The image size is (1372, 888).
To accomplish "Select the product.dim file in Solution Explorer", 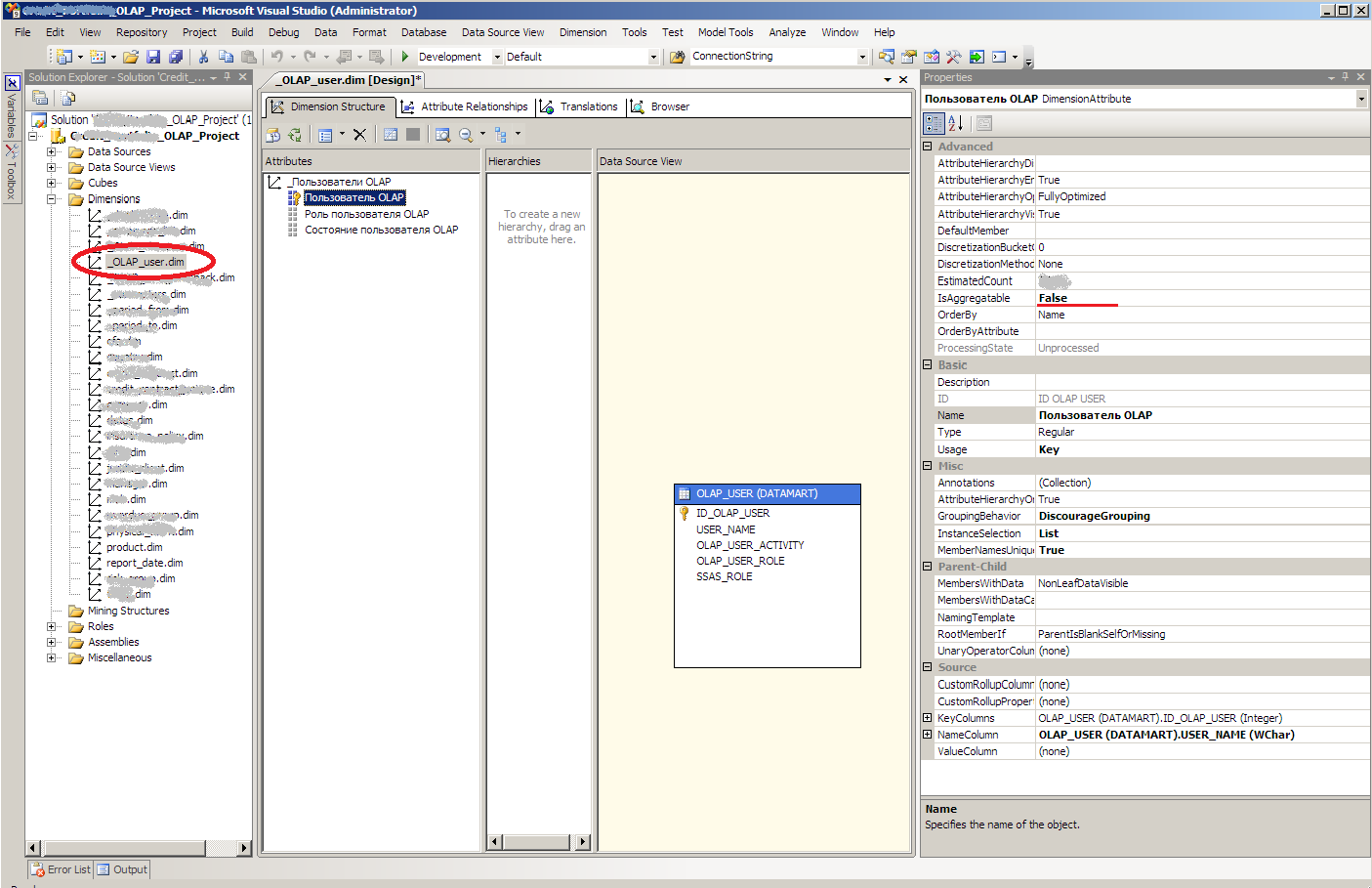I will click(134, 547).
